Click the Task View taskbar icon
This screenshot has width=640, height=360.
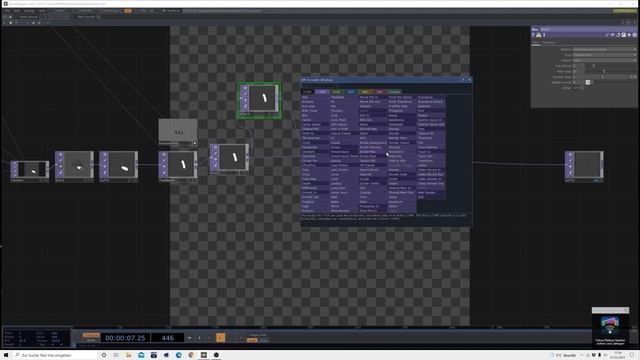pyautogui.click(x=116, y=355)
